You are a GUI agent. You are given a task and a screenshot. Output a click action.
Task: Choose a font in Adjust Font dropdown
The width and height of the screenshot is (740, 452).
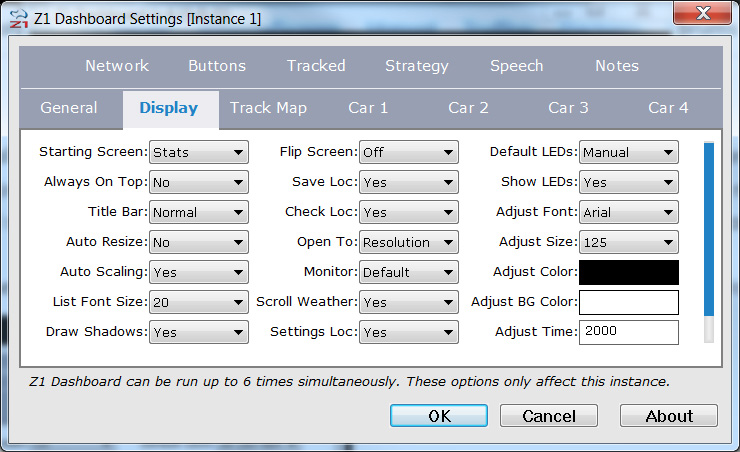pos(629,212)
